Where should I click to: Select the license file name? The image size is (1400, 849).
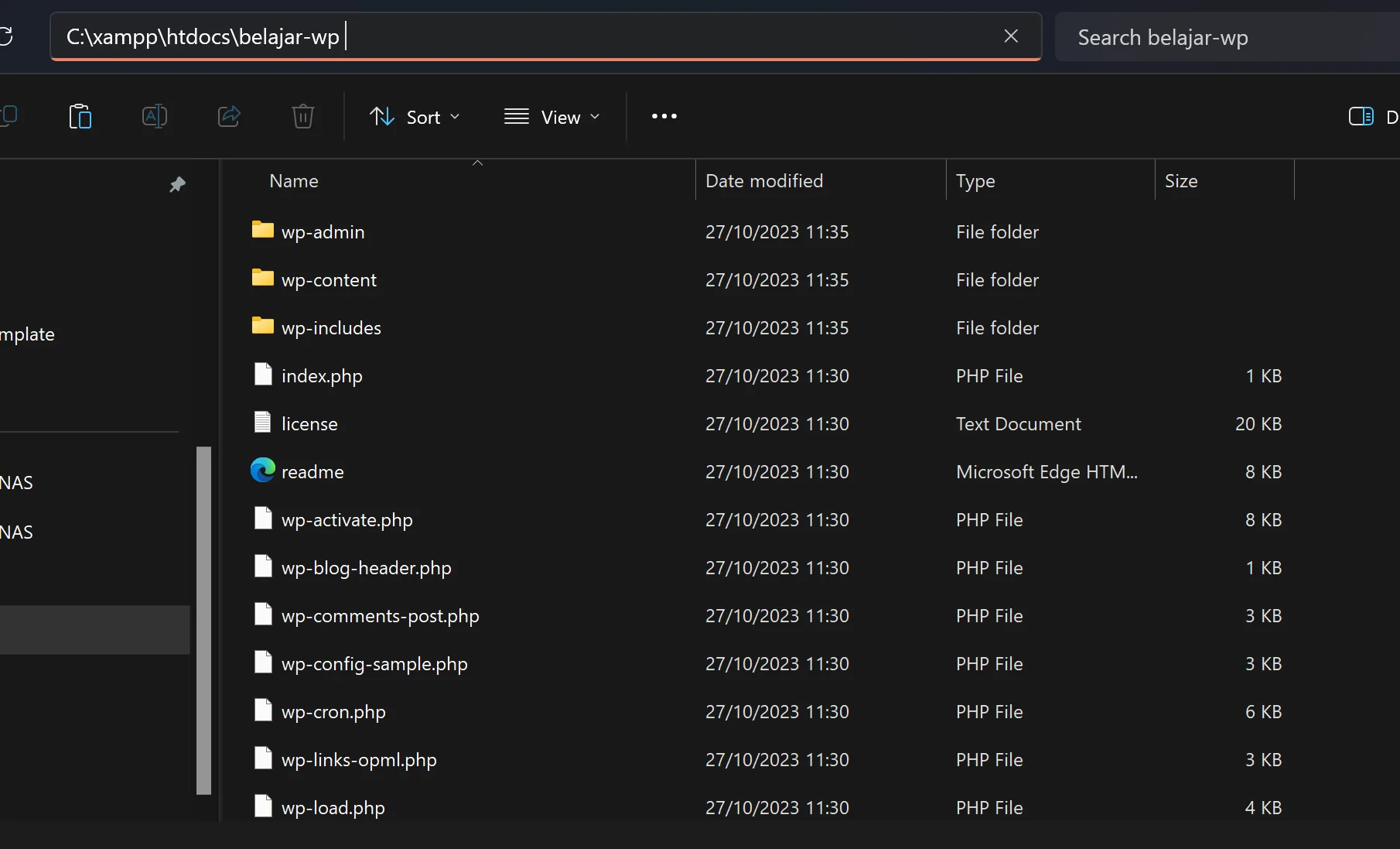pyautogui.click(x=309, y=424)
